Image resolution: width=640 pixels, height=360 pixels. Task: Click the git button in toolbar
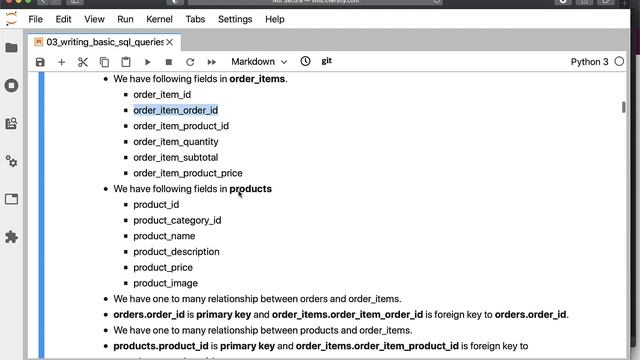tap(327, 61)
